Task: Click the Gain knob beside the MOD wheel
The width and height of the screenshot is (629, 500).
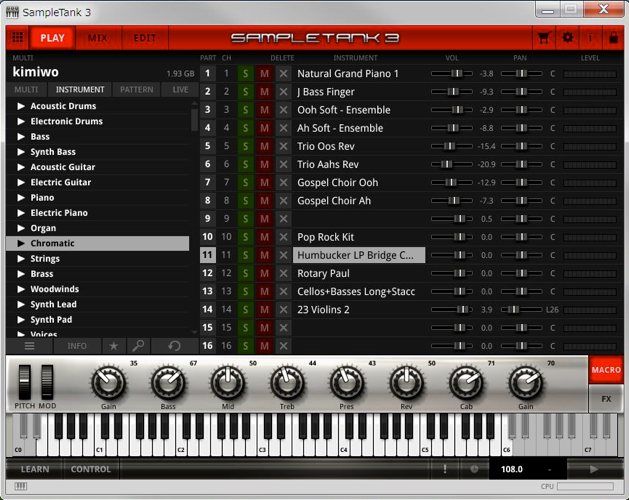Action: (x=109, y=383)
